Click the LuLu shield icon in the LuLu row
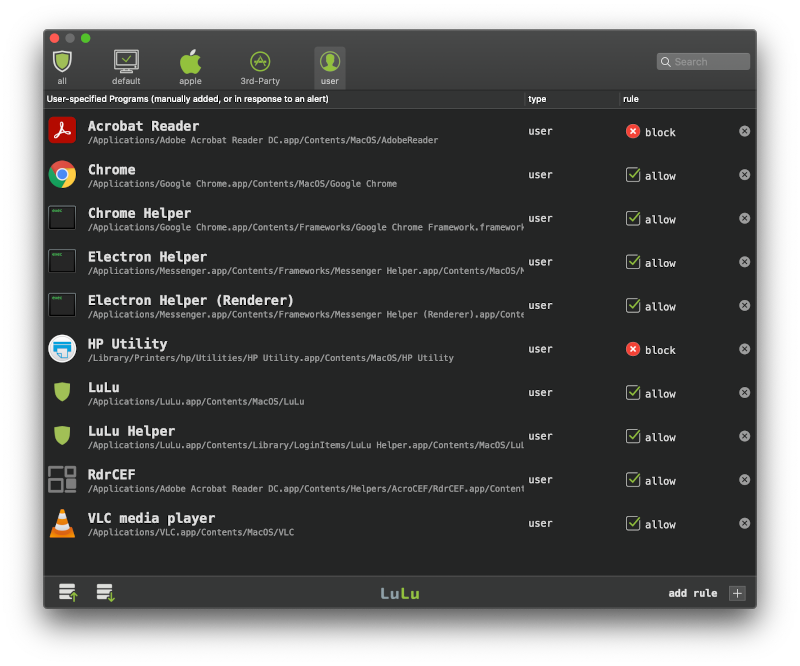 pos(62,392)
